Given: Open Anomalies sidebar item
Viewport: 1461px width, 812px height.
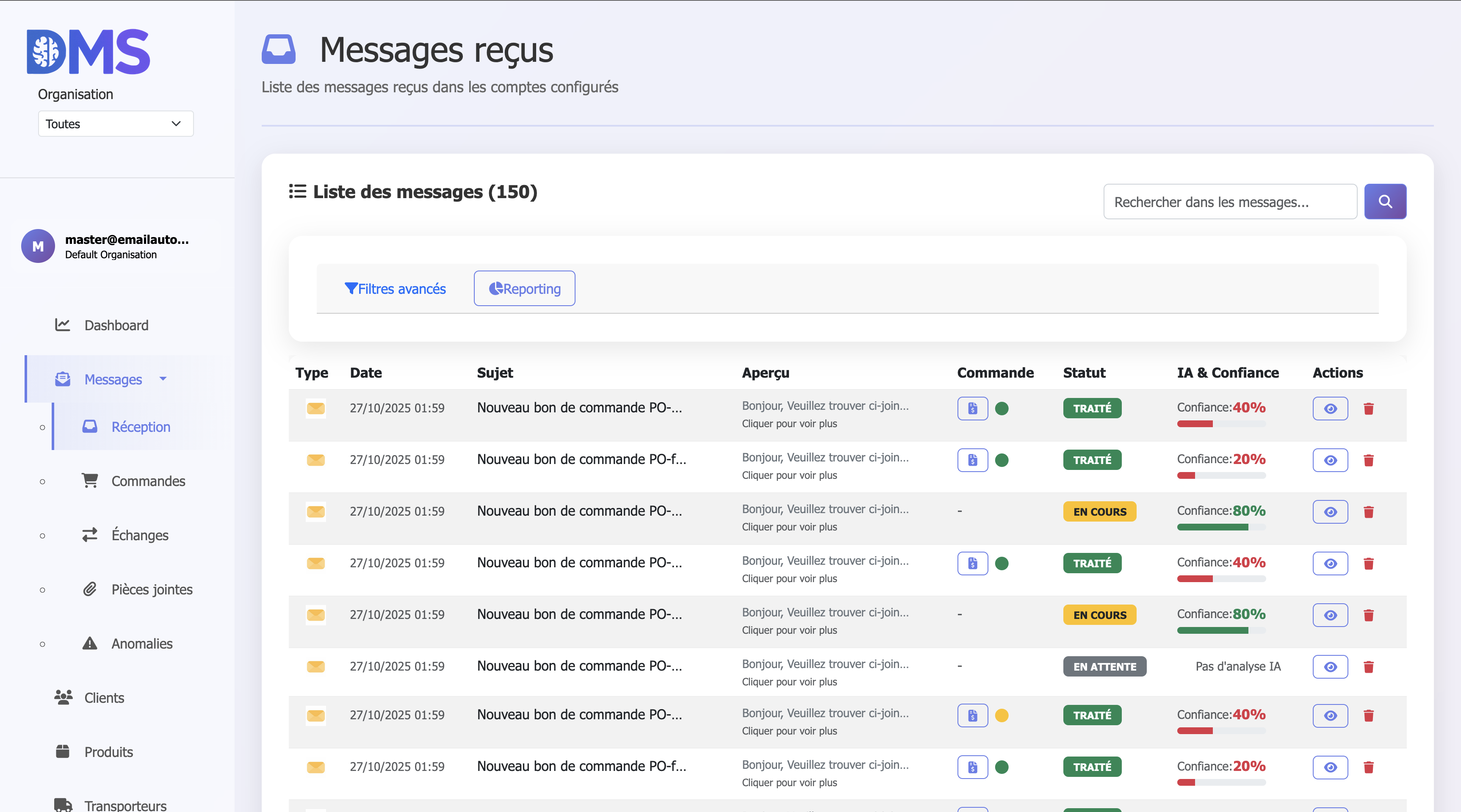Looking at the screenshot, I should (142, 644).
